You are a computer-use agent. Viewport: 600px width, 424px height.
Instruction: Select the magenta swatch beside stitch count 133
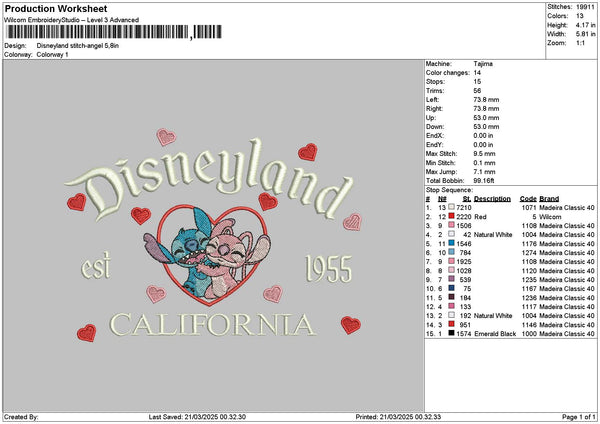[452, 307]
